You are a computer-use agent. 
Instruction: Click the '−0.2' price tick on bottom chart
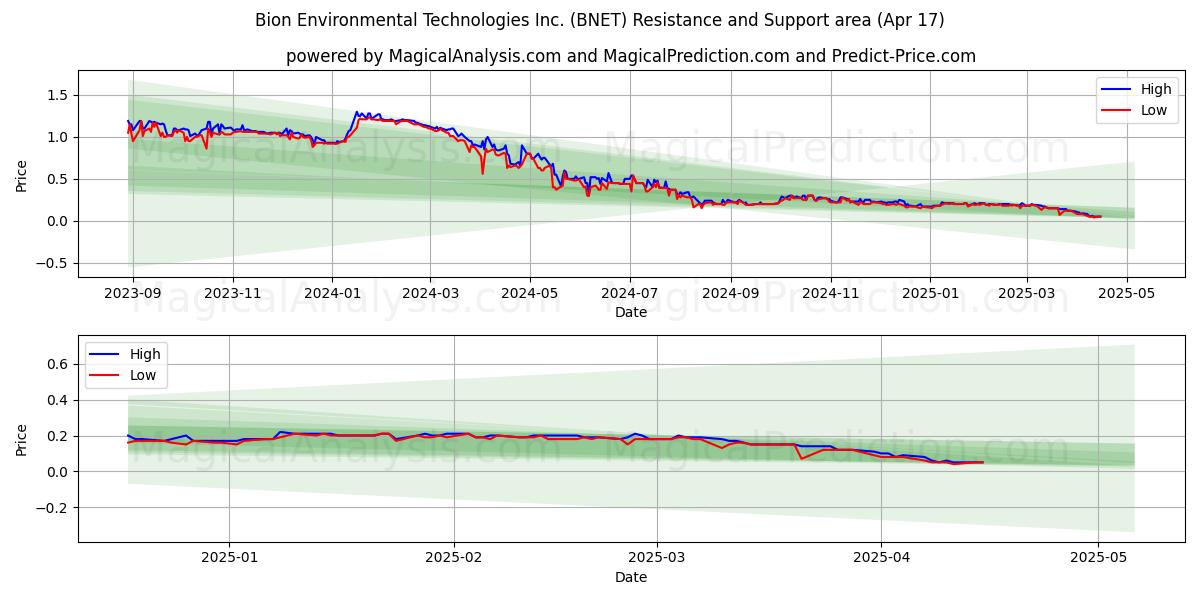click(x=53, y=507)
